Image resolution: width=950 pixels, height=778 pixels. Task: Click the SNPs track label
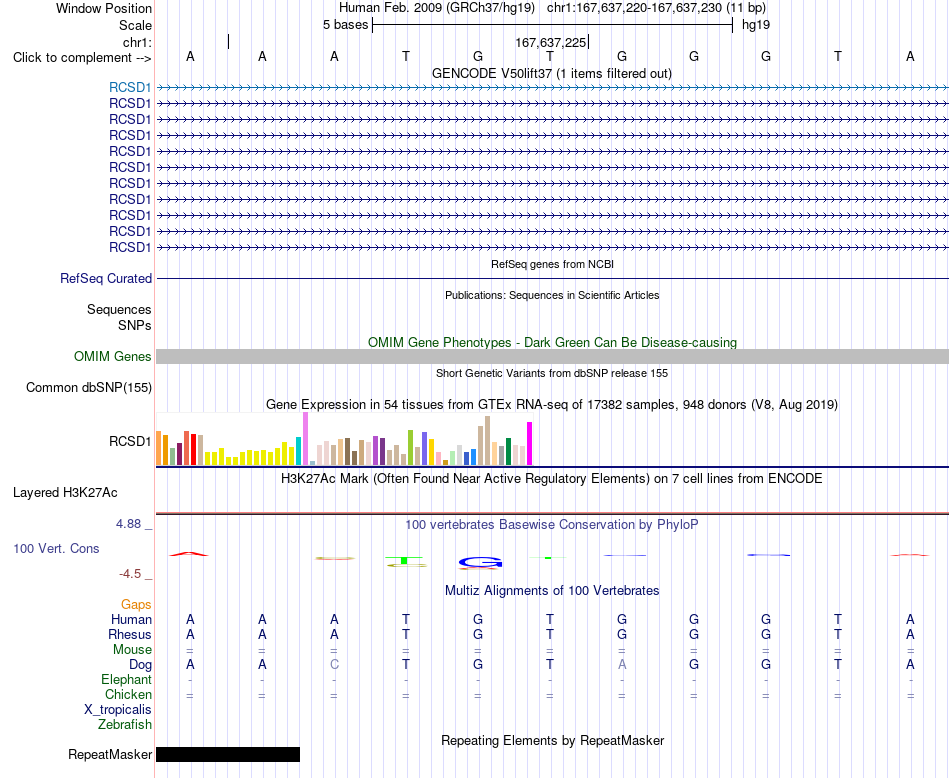tap(135, 325)
